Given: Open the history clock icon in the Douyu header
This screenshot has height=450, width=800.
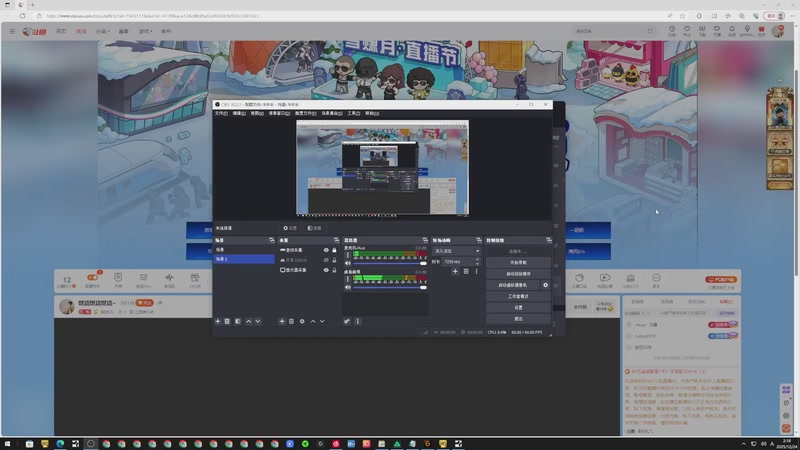Looking at the screenshot, I should (672, 30).
